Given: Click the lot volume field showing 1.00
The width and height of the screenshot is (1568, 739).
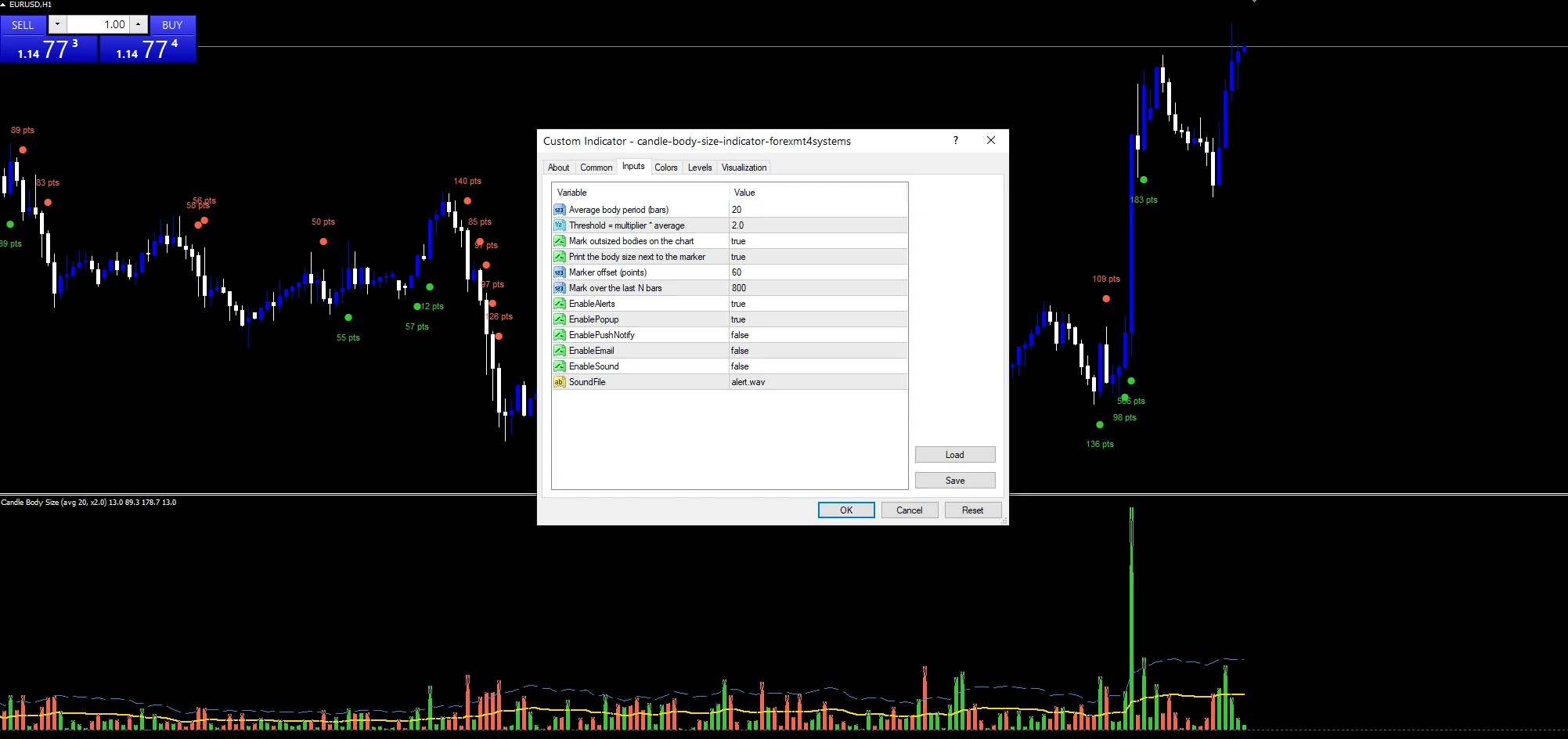Looking at the screenshot, I should click(x=98, y=24).
